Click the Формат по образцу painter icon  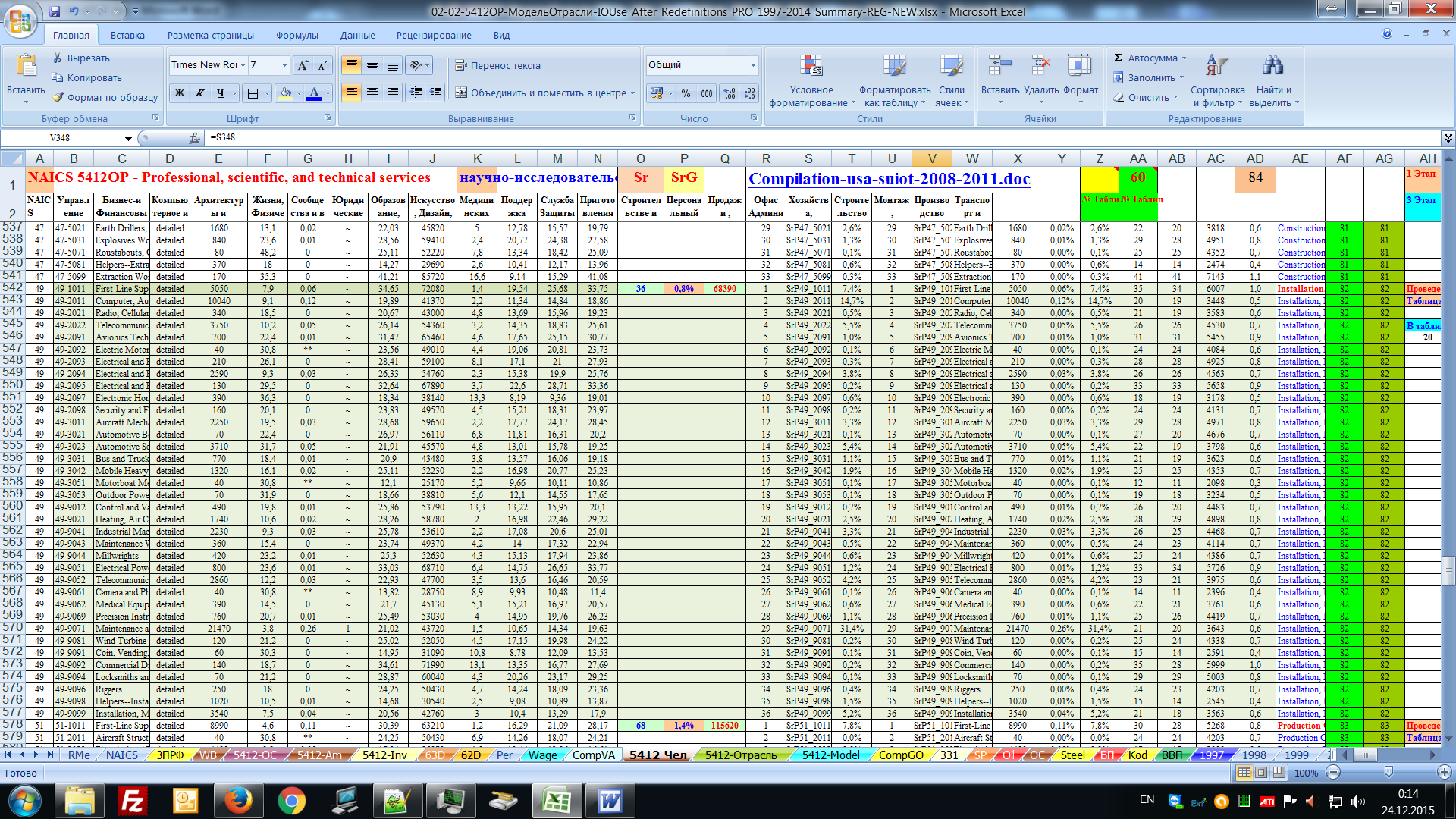click(58, 97)
